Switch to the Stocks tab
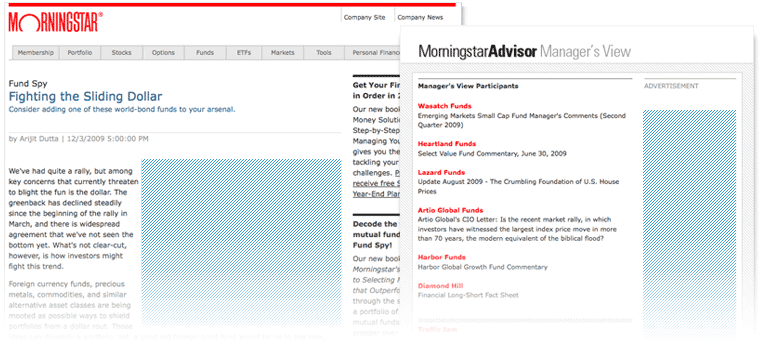 [x=121, y=53]
